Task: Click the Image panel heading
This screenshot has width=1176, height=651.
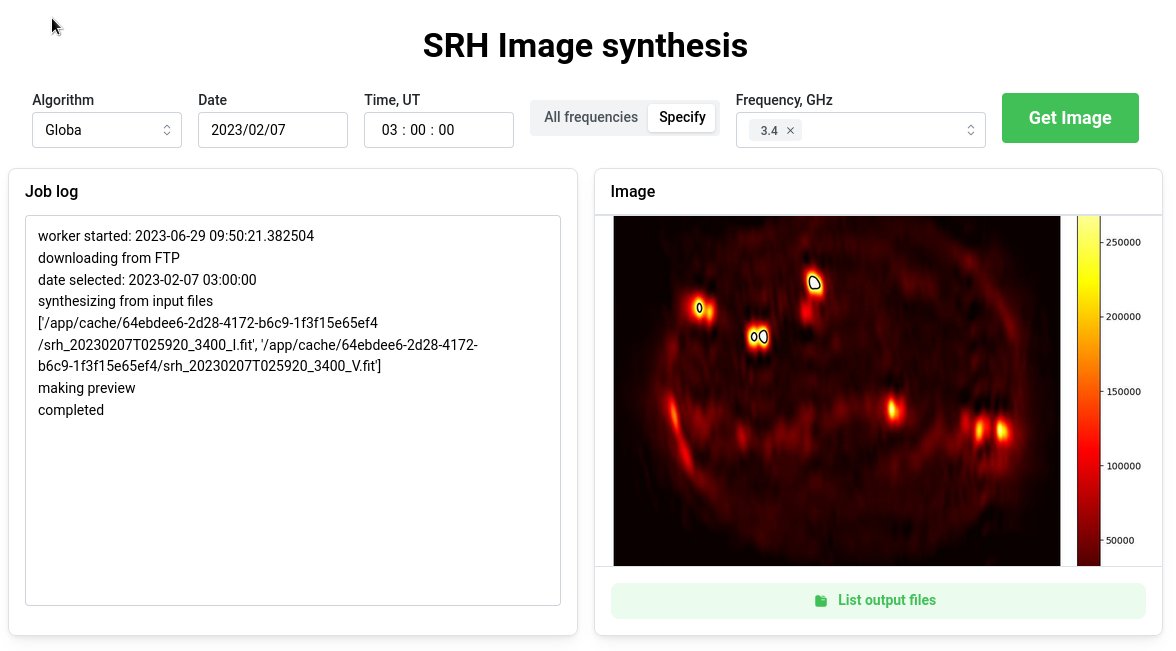Action: (x=632, y=191)
